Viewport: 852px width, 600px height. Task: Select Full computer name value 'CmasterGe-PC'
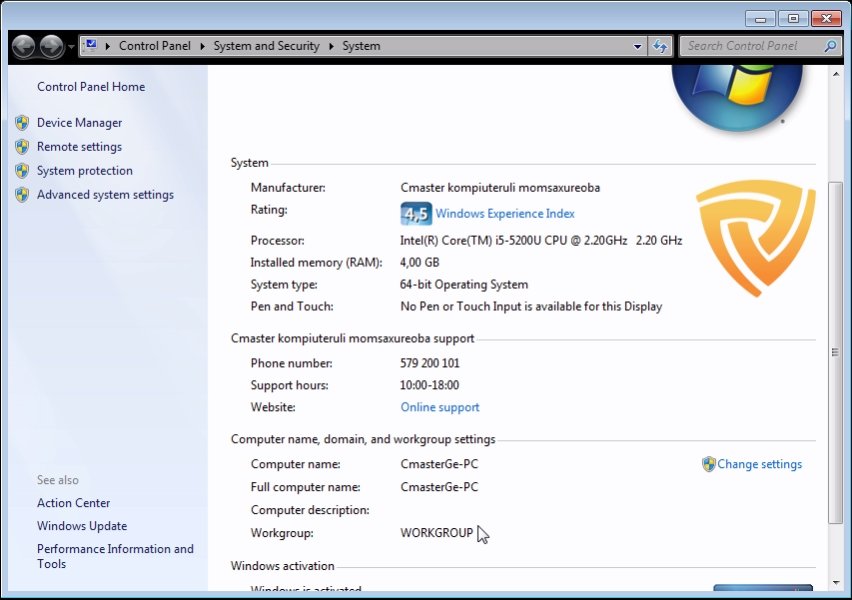coord(440,487)
